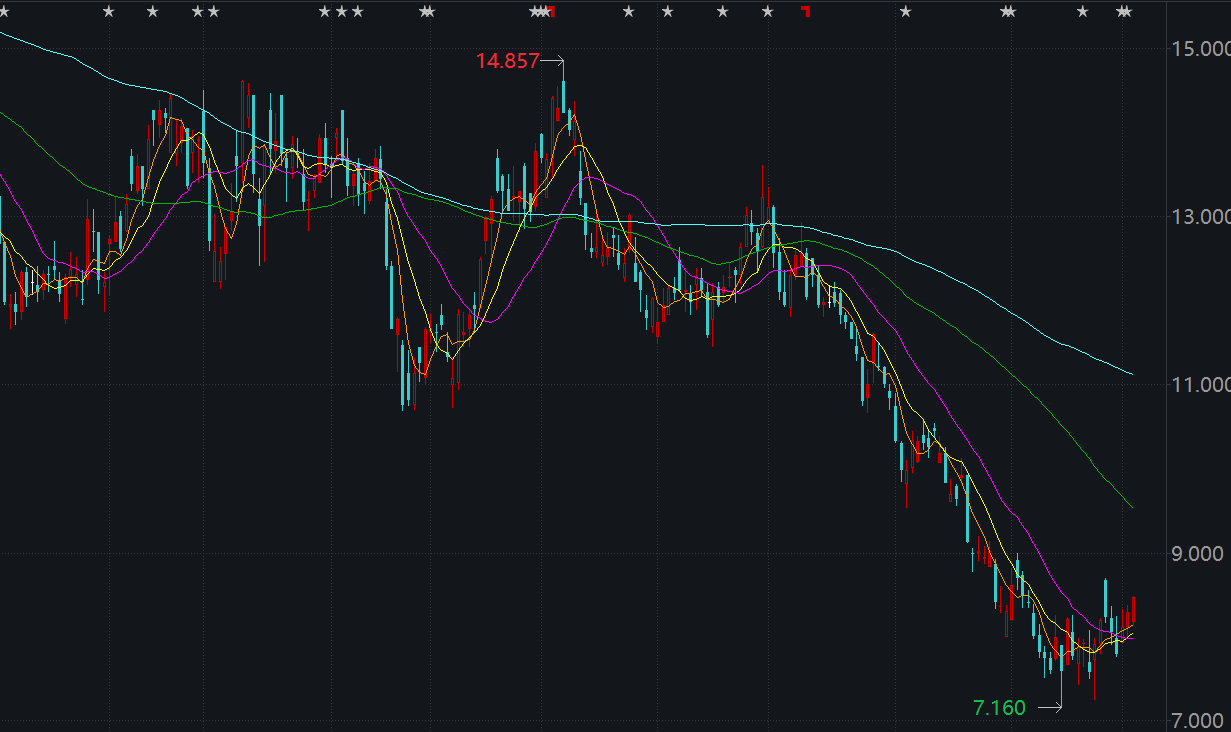The image size is (1231, 732).
Task: Select the last red candlestick on the right
Action: 1133,610
